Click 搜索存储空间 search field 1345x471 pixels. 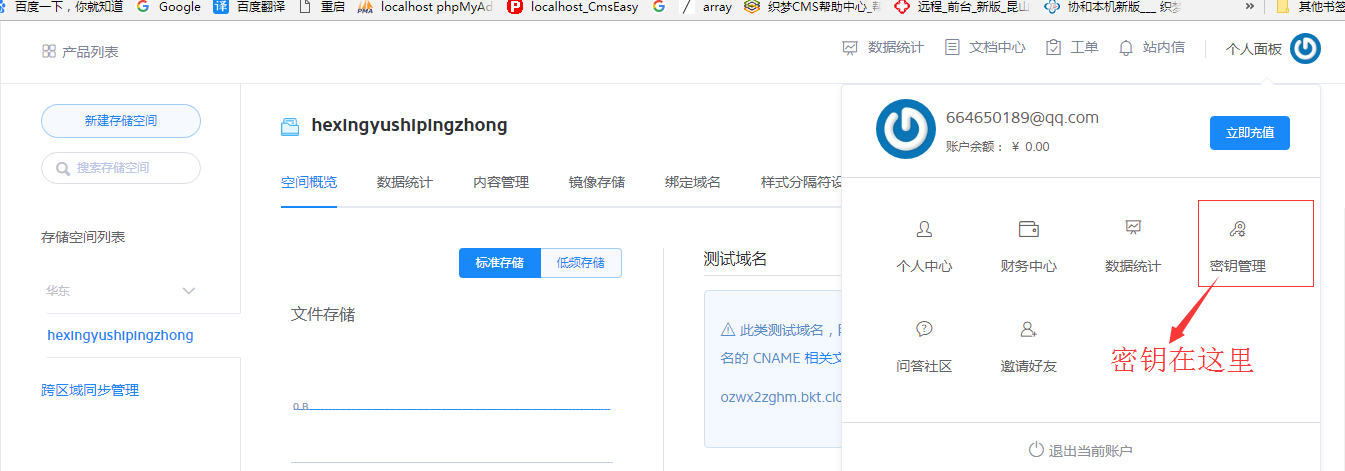tap(121, 168)
